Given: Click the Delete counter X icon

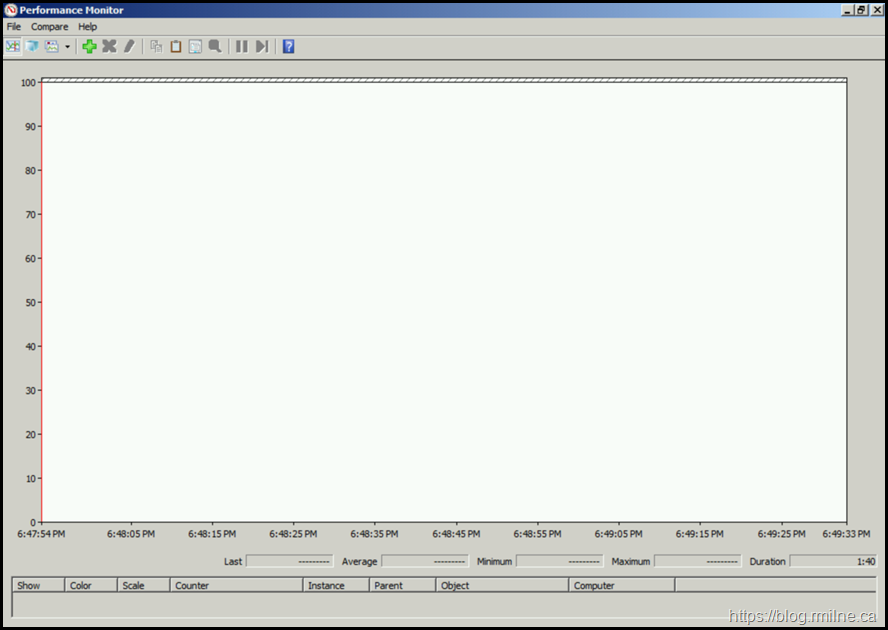Looking at the screenshot, I should (x=109, y=46).
